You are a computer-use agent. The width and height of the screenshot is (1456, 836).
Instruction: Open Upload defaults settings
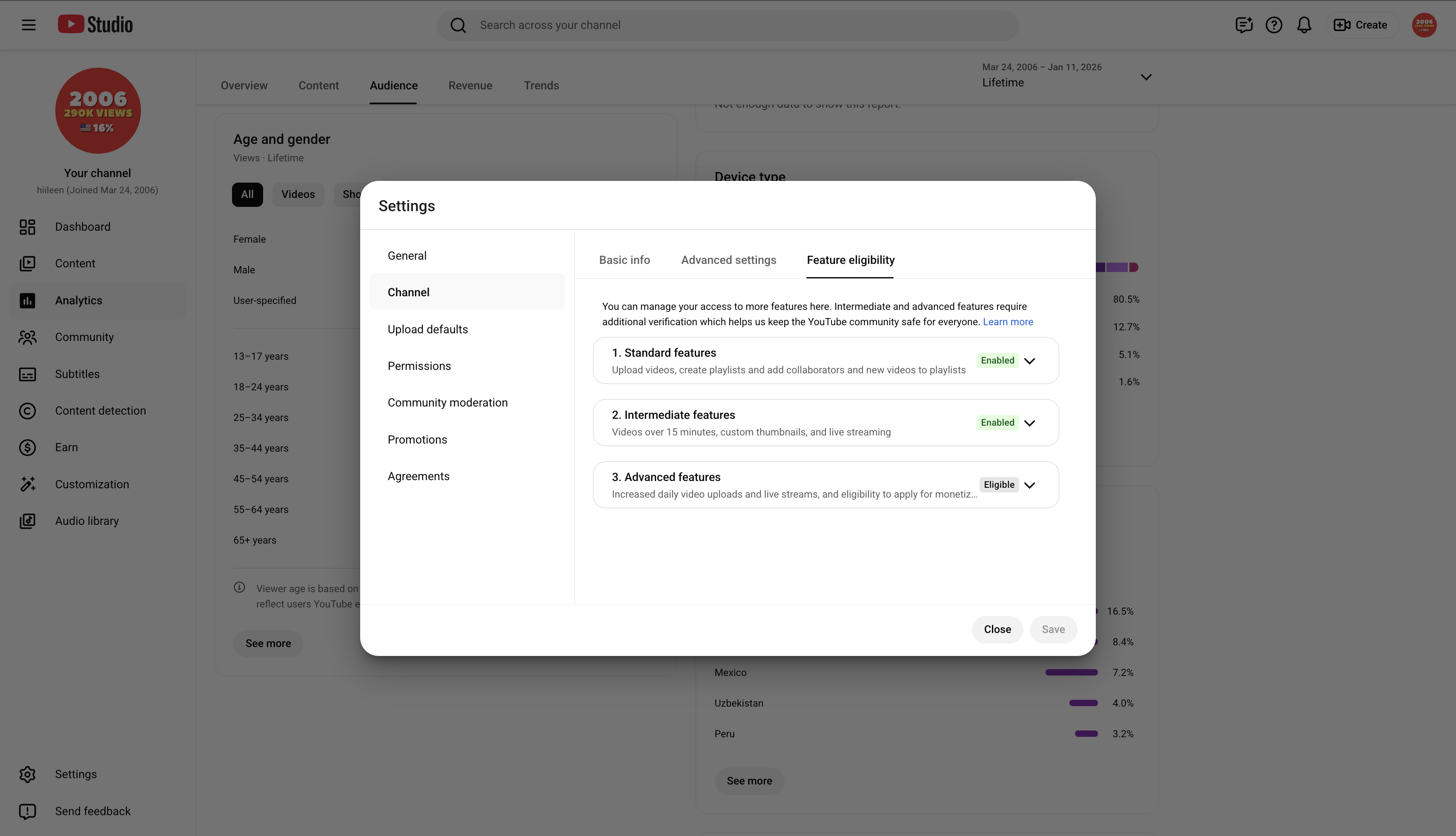(467, 329)
